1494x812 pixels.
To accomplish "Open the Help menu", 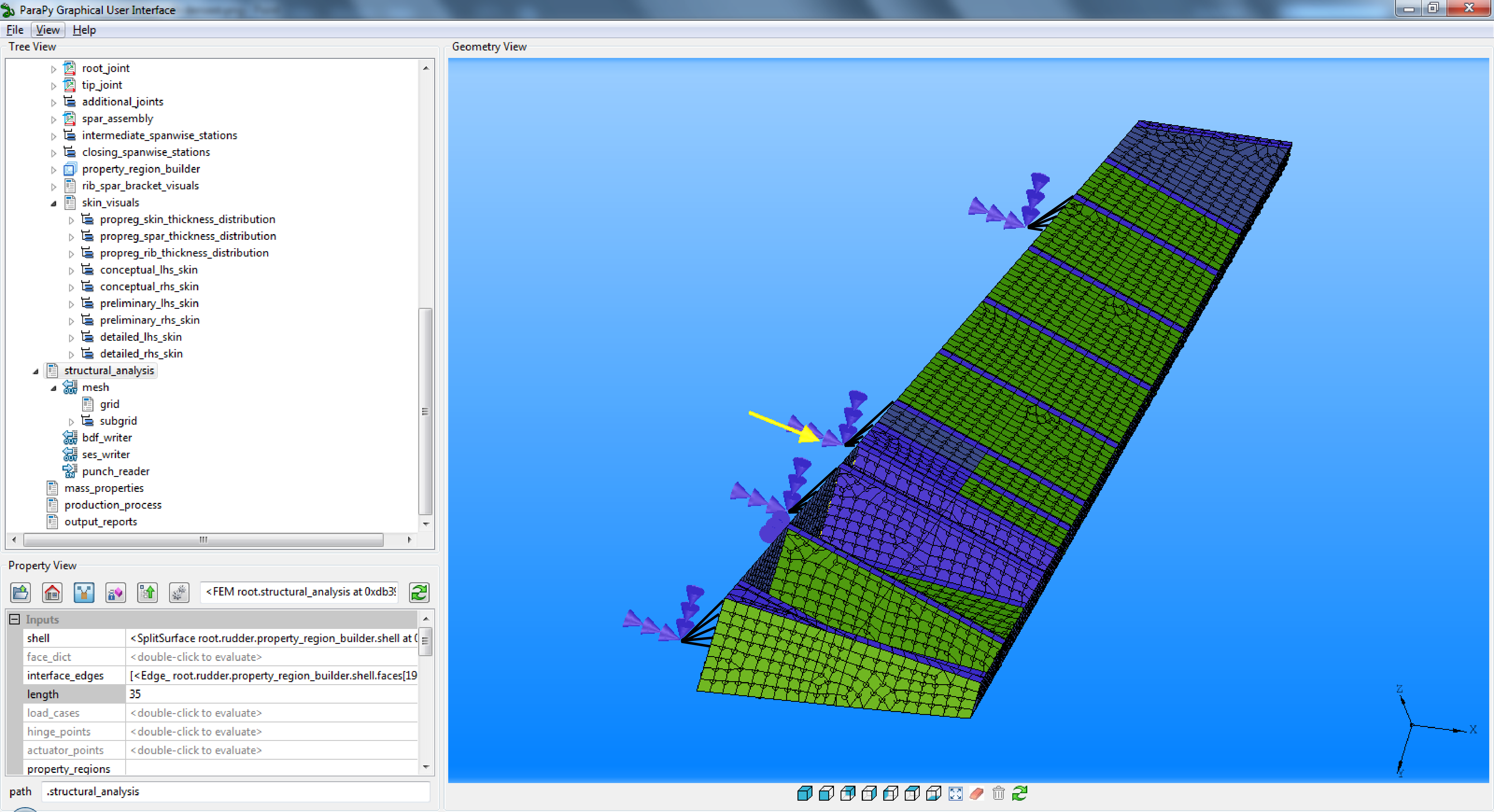I will click(84, 30).
